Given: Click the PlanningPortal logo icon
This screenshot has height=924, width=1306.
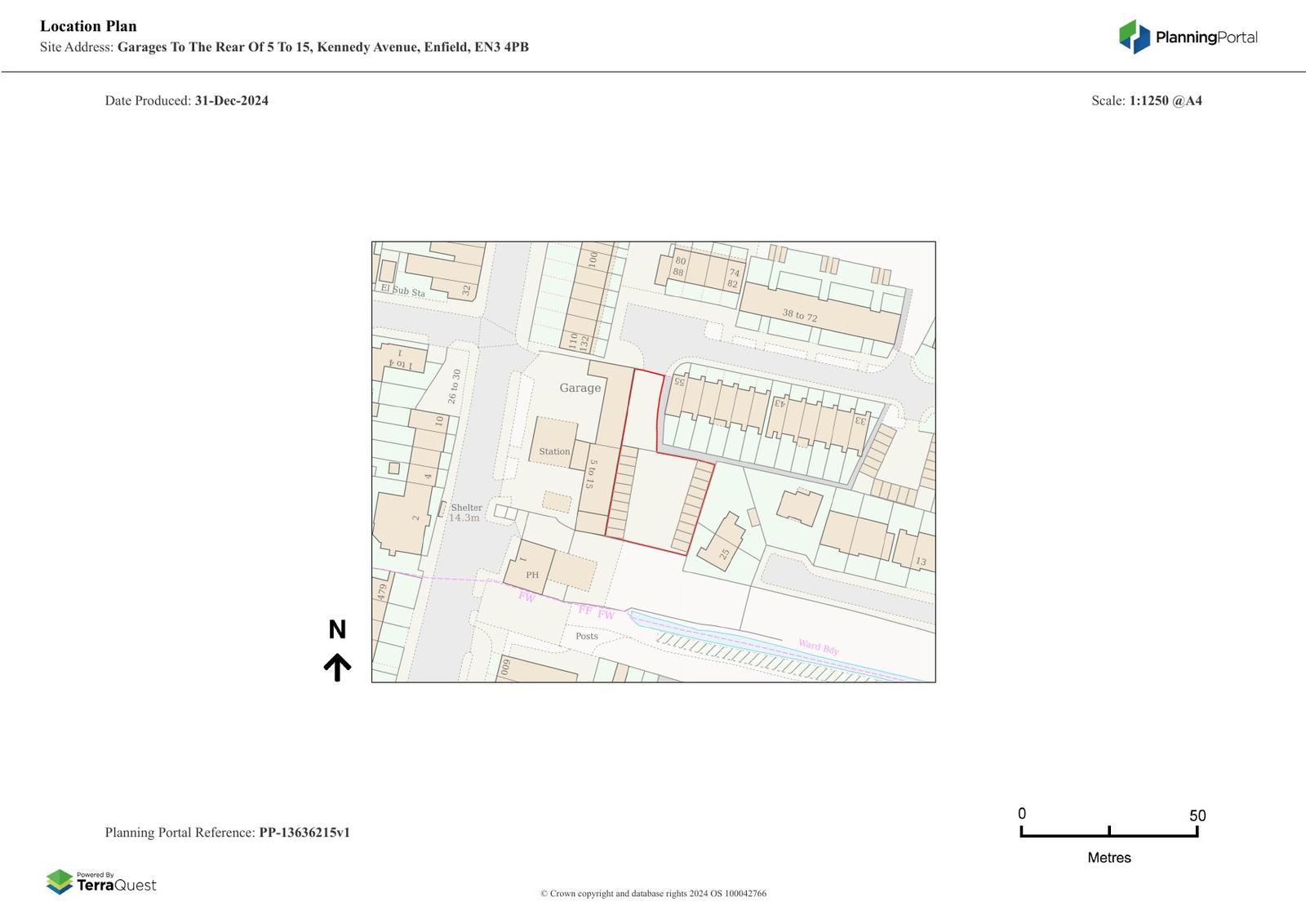Looking at the screenshot, I should 1134,37.
